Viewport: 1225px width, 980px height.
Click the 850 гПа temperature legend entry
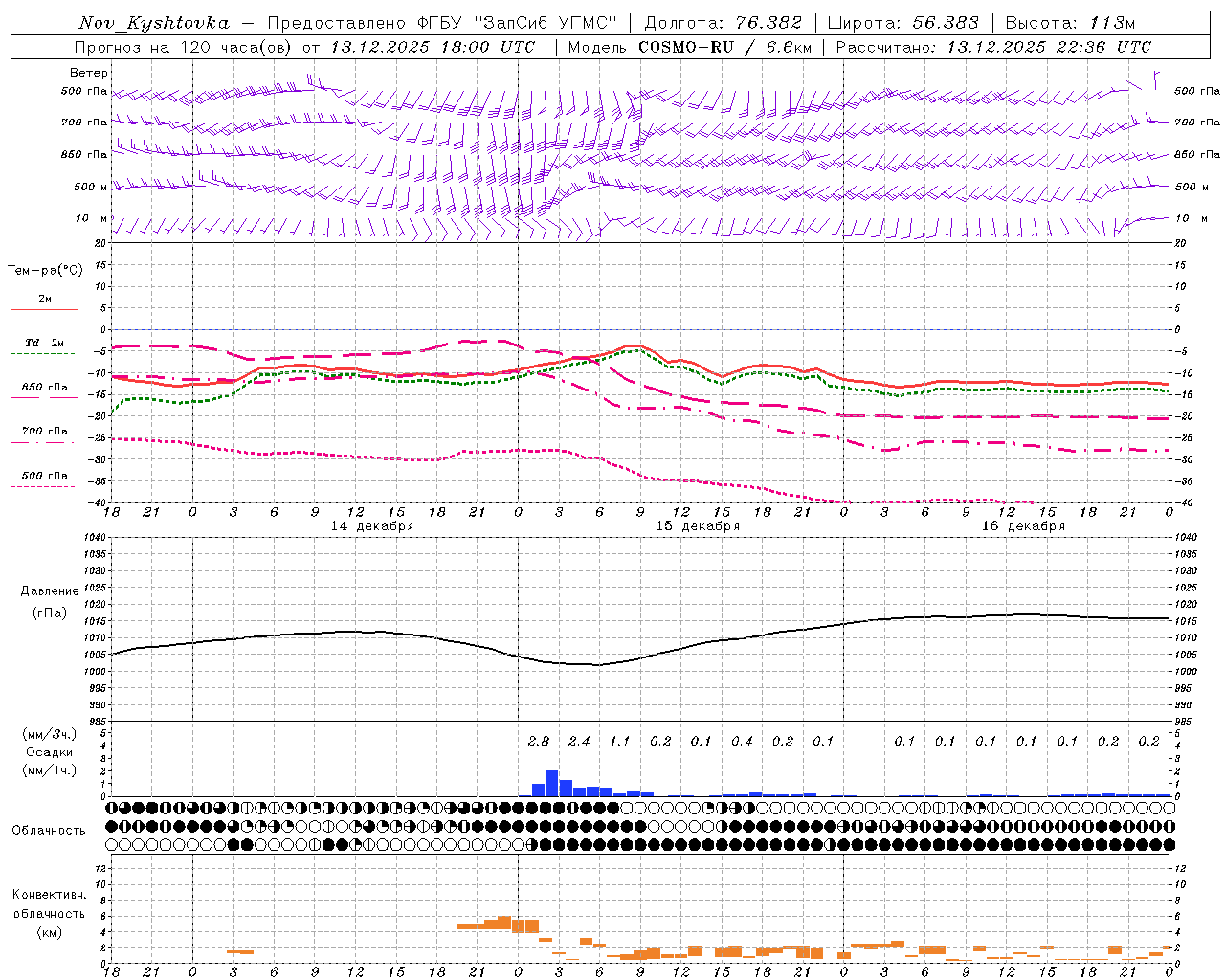pos(45,388)
